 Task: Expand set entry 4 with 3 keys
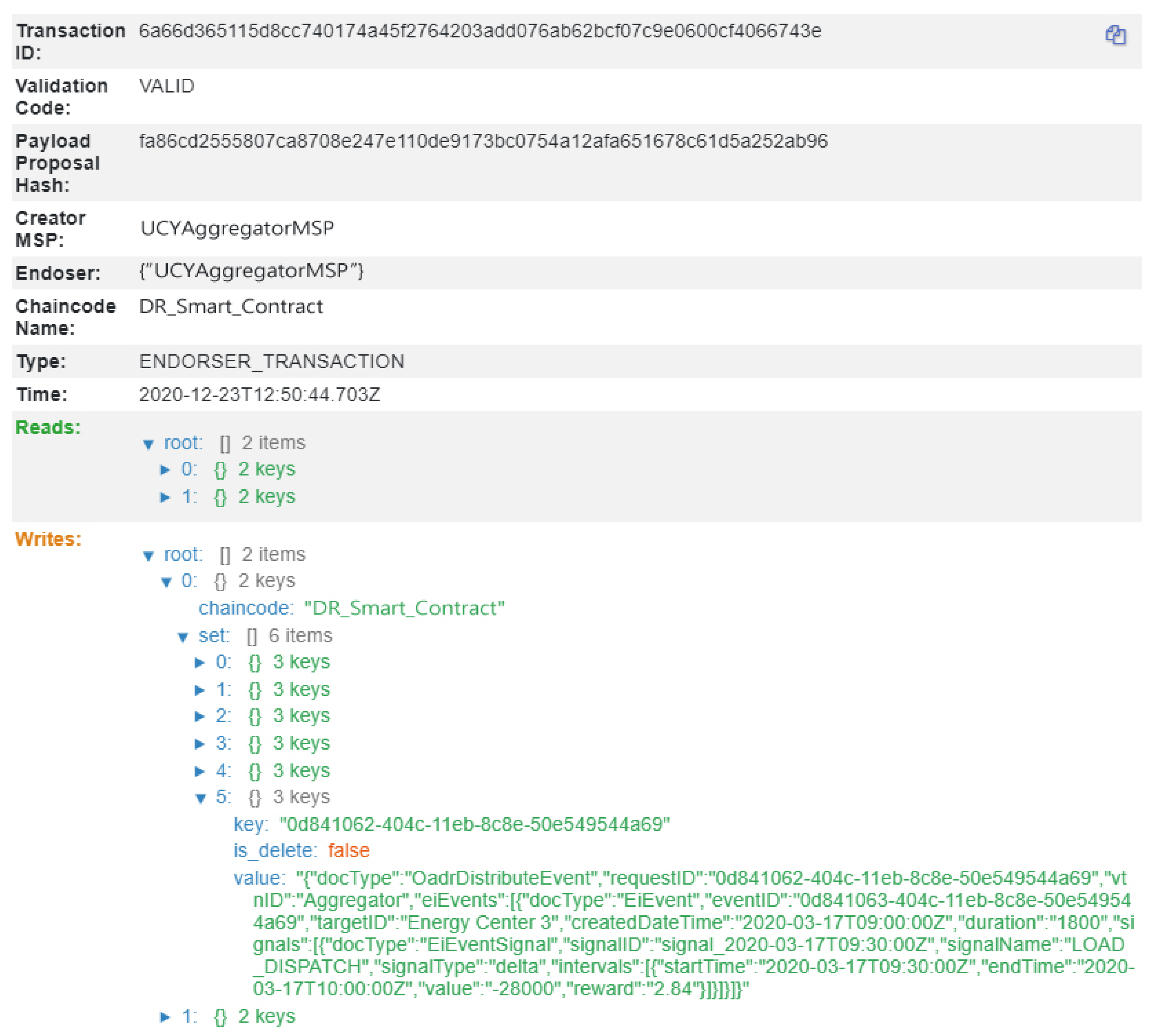click(200, 771)
